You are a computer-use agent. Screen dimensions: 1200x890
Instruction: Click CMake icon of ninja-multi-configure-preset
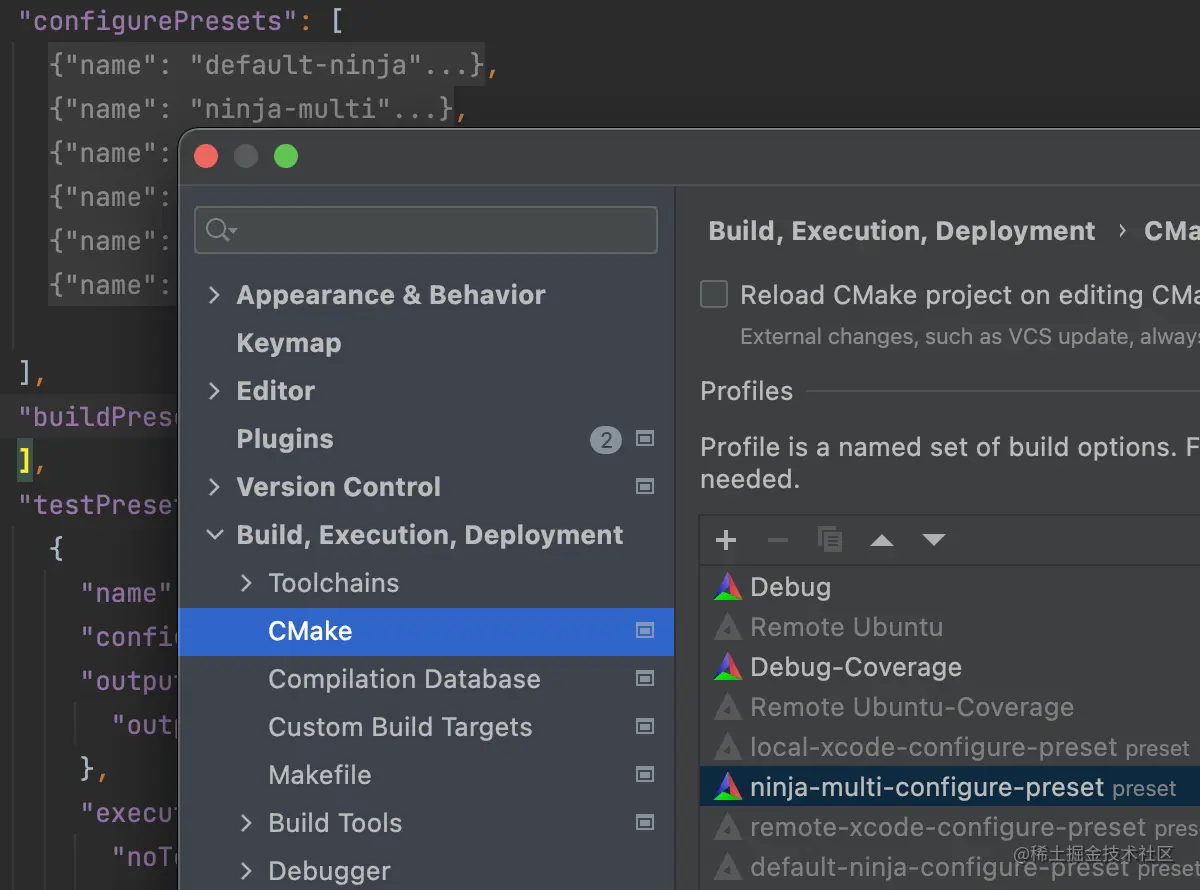click(728, 787)
